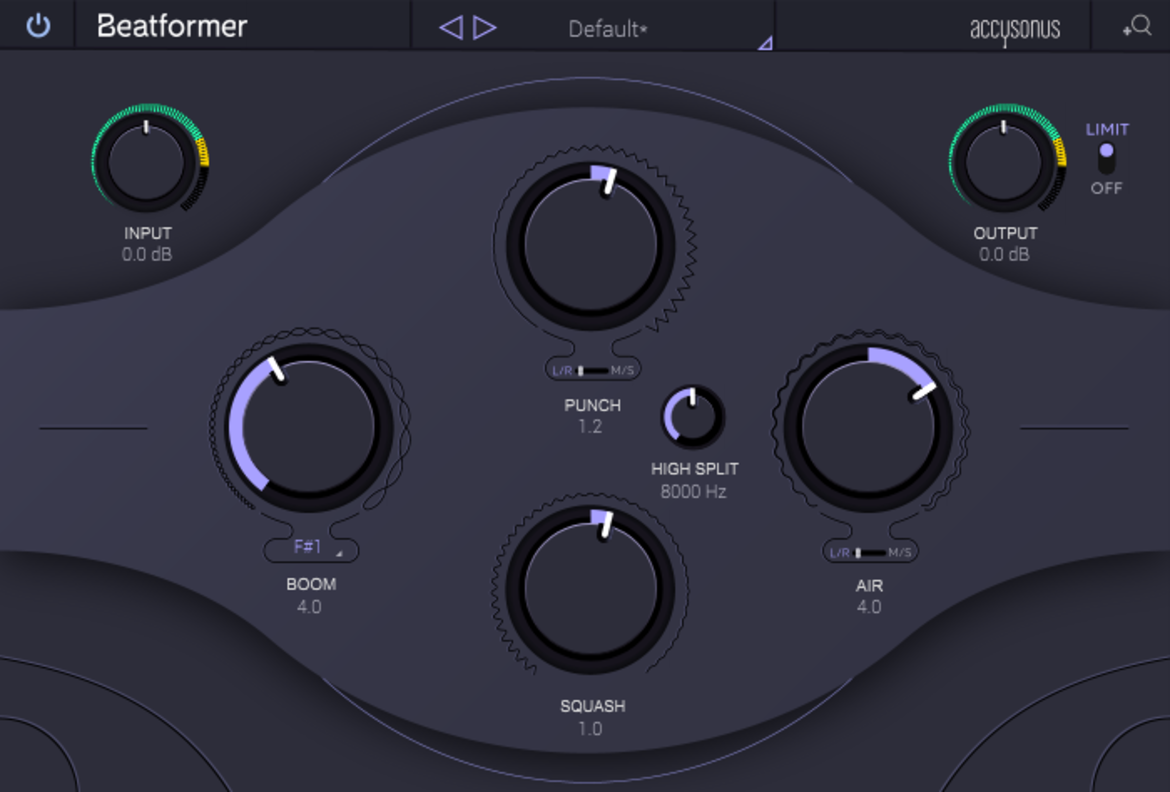Click the zoom magnifier icon
This screenshot has width=1170, height=792.
click(1137, 26)
